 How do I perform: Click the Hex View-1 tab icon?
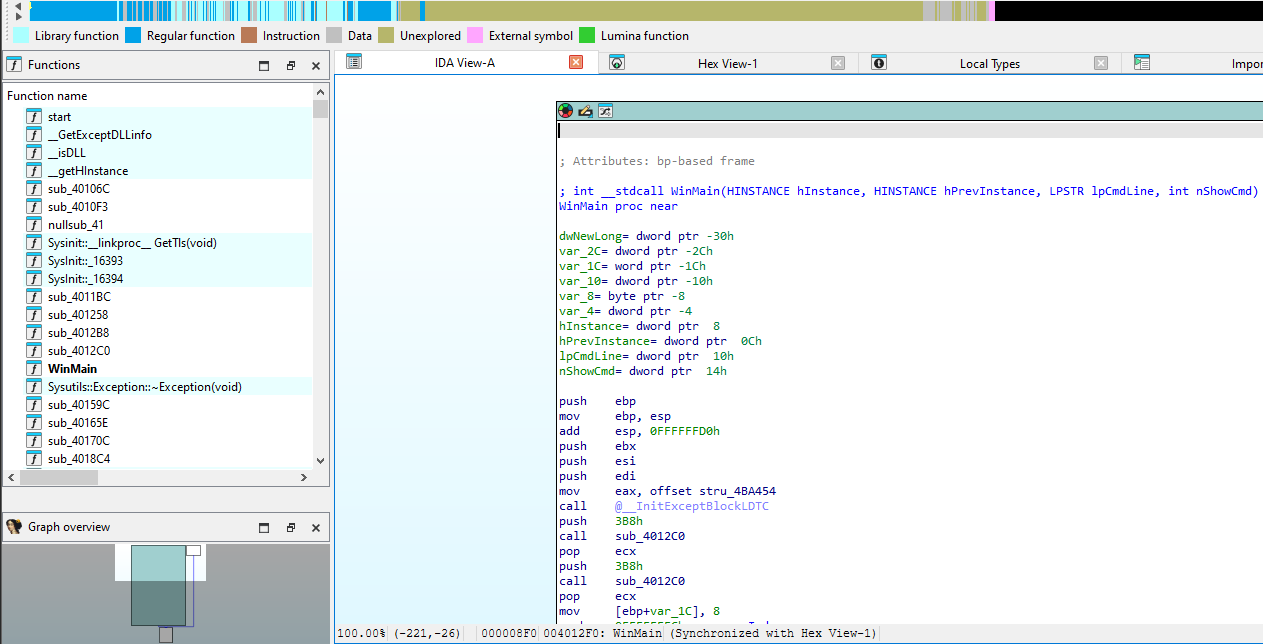pyautogui.click(x=617, y=63)
